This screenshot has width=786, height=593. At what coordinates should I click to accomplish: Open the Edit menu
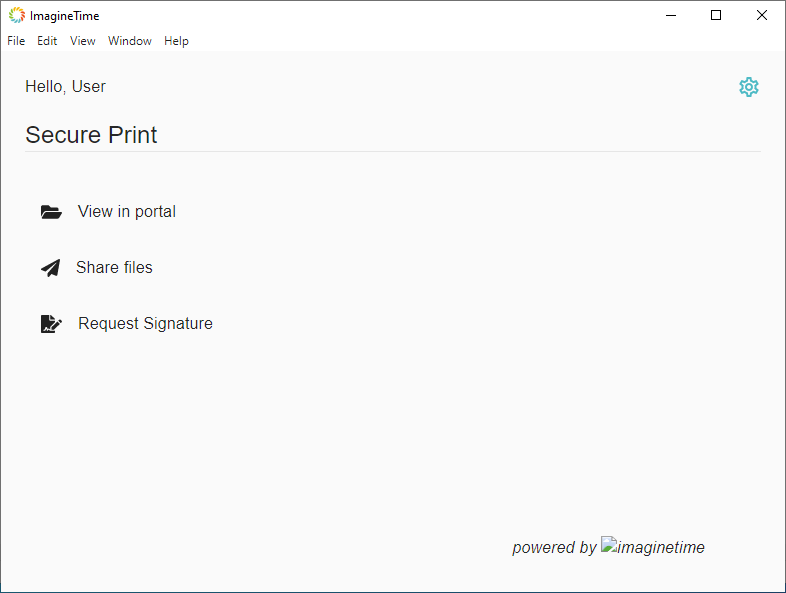coord(47,41)
